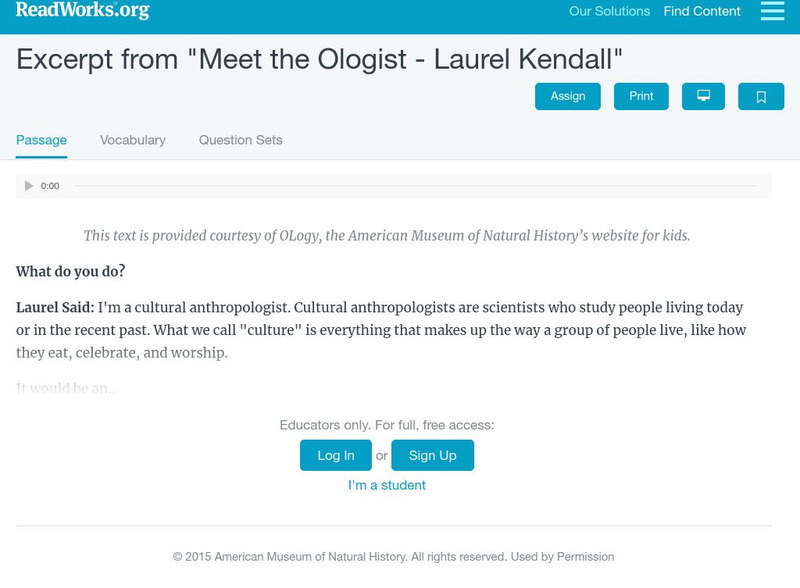Assign this passage to students
Image resolution: width=800 pixels, height=588 pixels.
coord(569,96)
